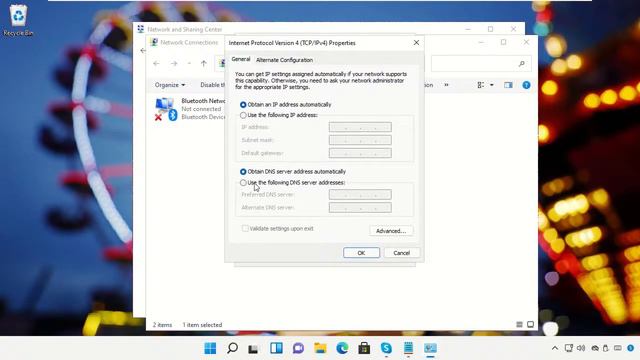
Task: Choose Use the following DNS server addresses
Action: coord(243,183)
